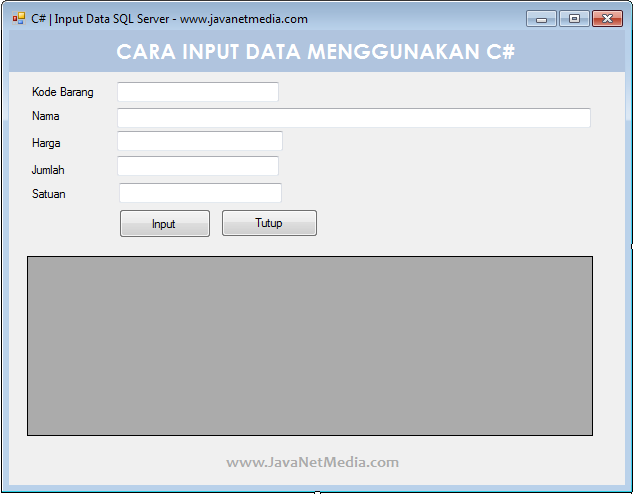633x494 pixels.
Task: Click the 'Jumlah' label
Action: pyautogui.click(x=48, y=170)
